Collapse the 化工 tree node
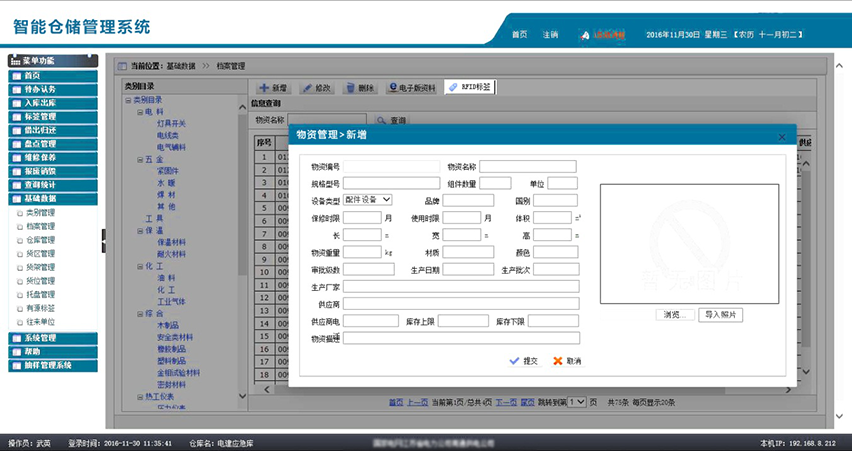This screenshot has width=852, height=451. tap(140, 267)
